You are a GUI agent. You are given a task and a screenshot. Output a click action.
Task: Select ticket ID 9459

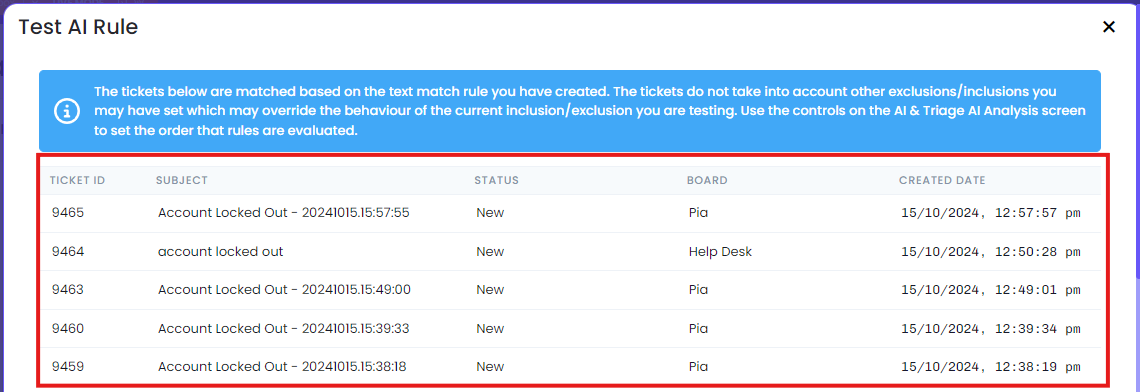pyautogui.click(x=68, y=367)
